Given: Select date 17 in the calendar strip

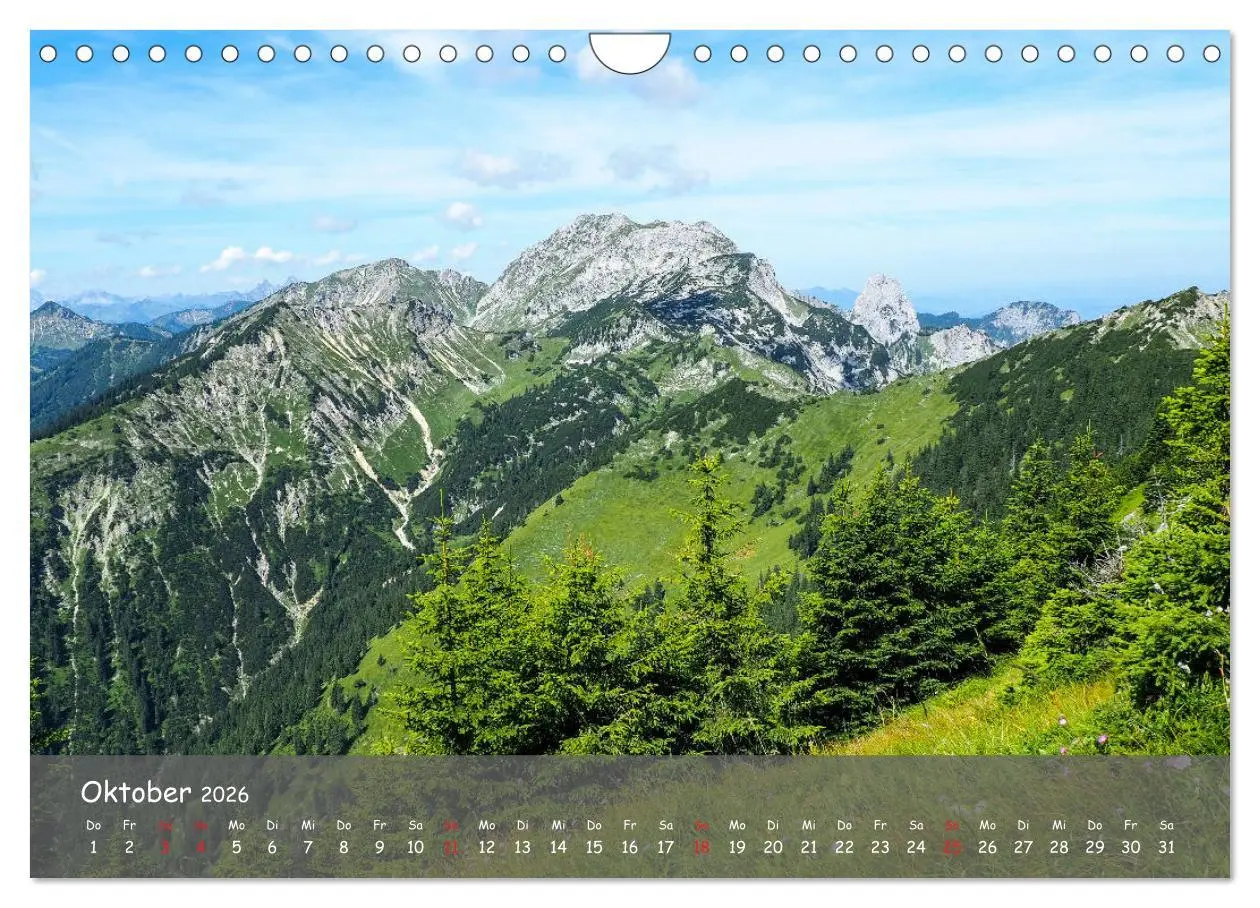Looking at the screenshot, I should point(666,847).
